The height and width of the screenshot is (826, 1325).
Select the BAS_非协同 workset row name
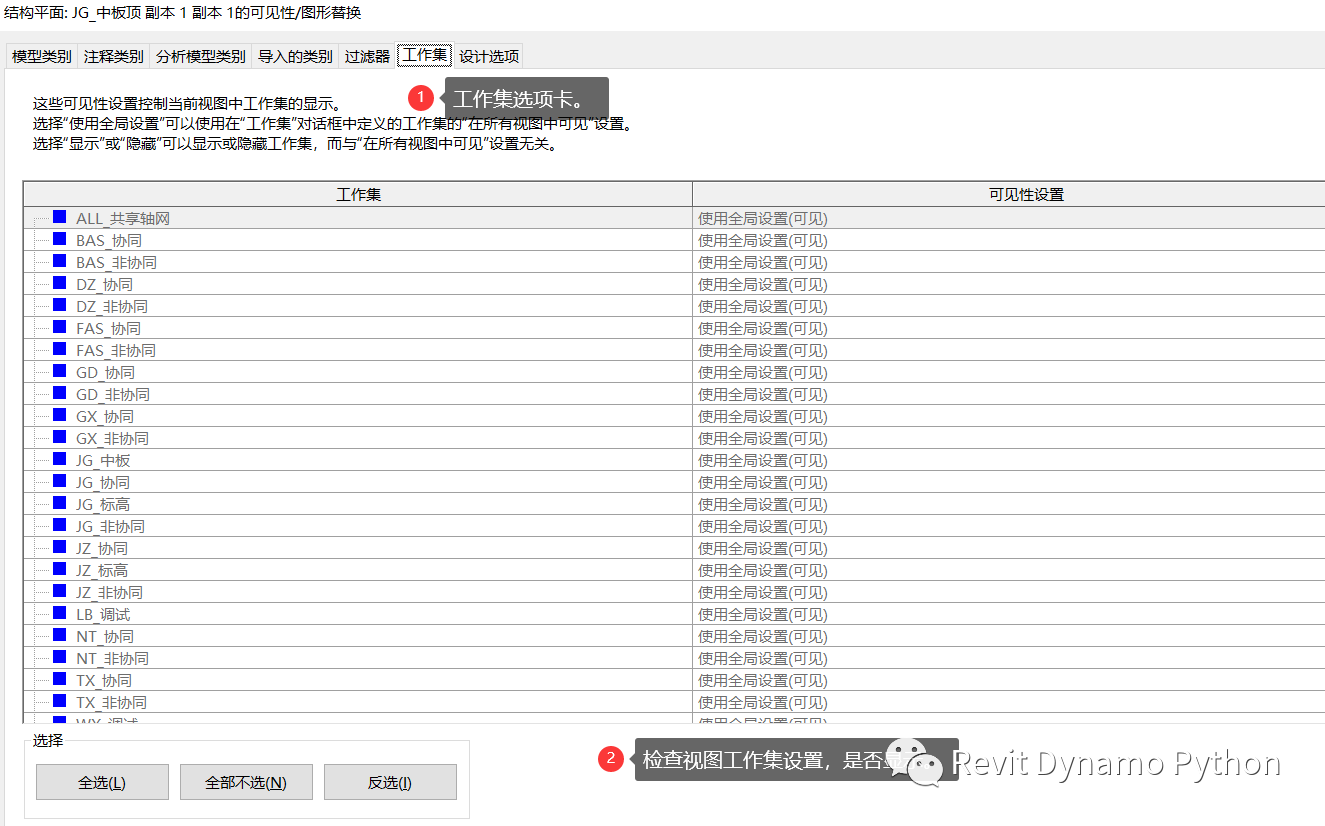[x=116, y=262]
